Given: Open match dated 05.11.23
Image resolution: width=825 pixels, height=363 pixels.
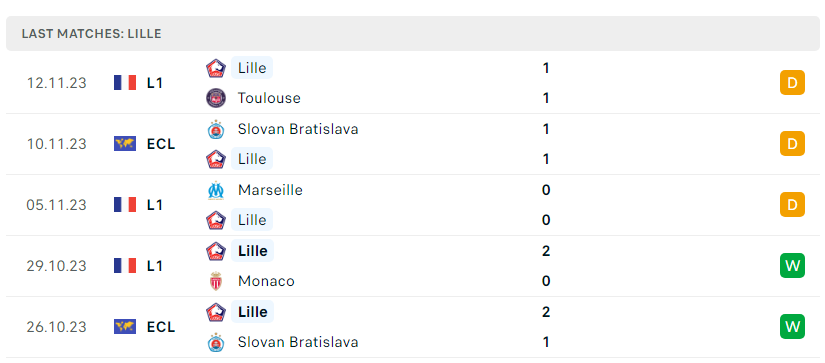Looking at the screenshot, I should [412, 205].
